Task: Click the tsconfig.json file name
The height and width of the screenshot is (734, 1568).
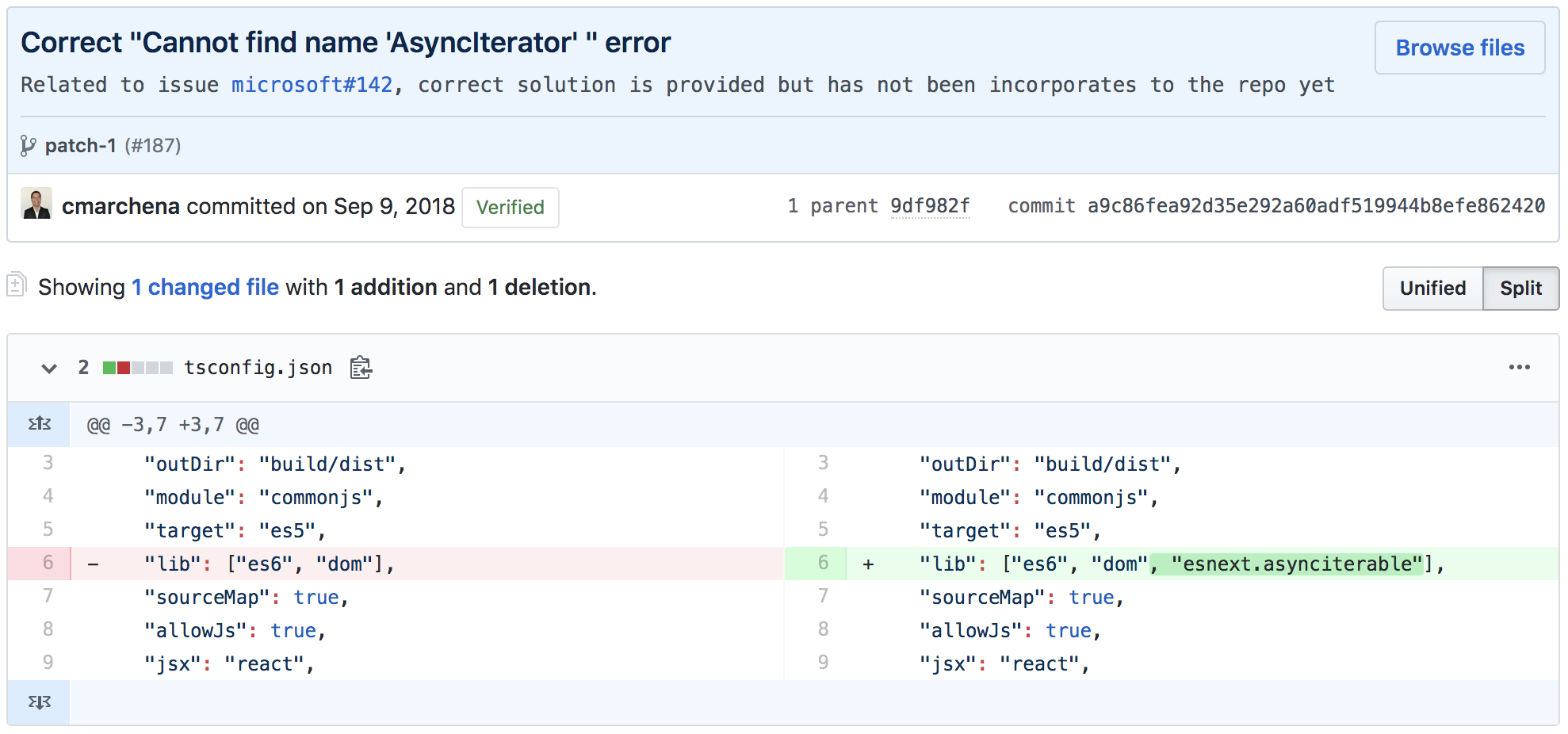Action: click(x=258, y=368)
